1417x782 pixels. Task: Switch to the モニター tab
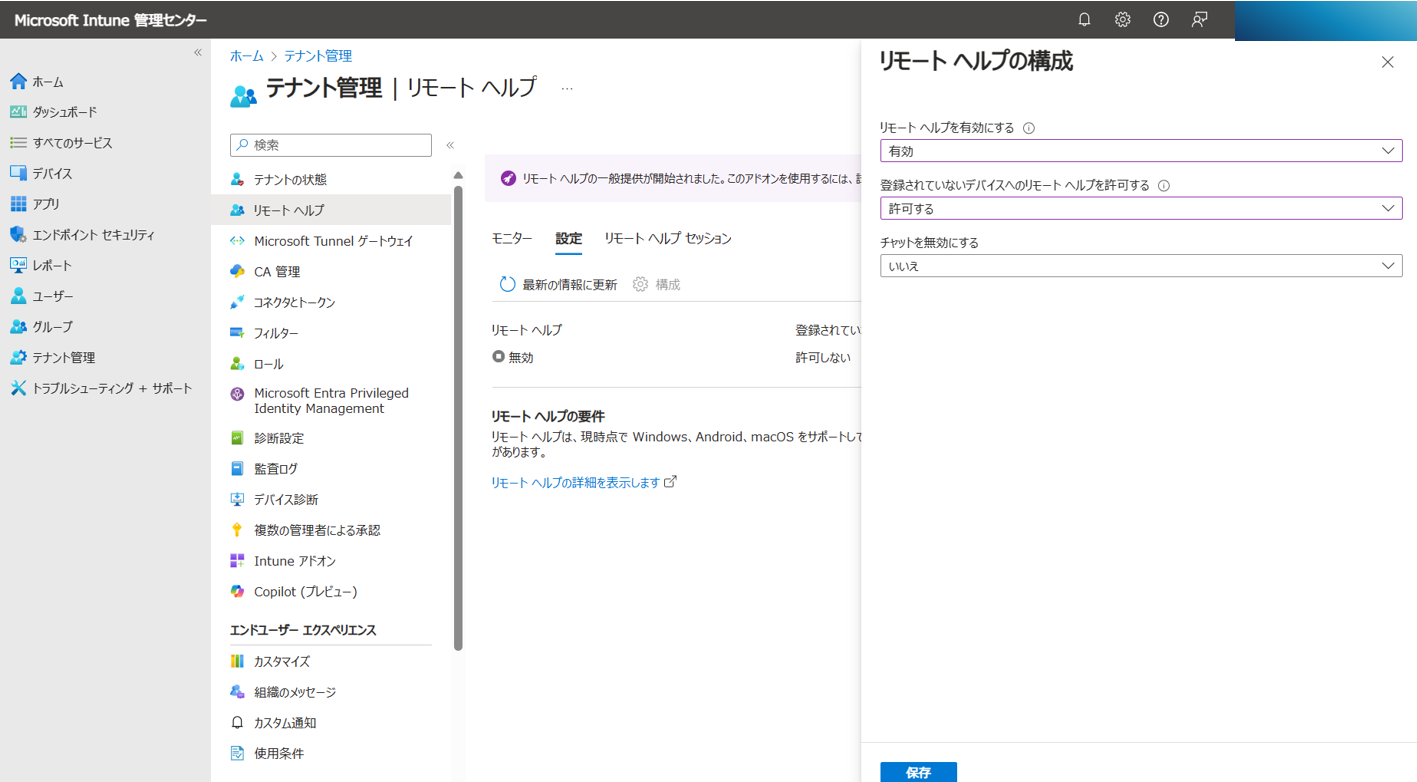[512, 238]
